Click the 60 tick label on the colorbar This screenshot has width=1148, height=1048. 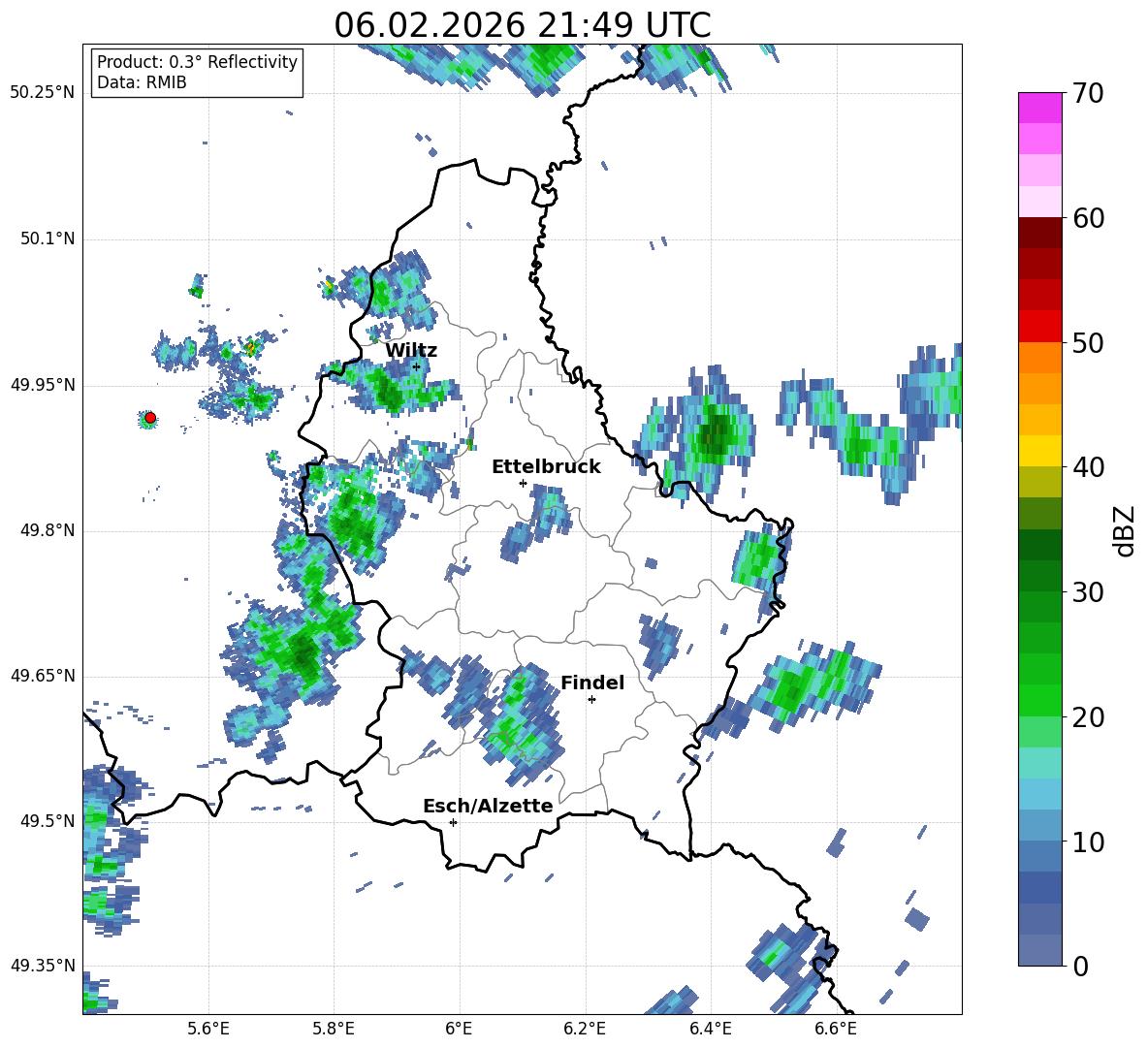pyautogui.click(x=1087, y=218)
